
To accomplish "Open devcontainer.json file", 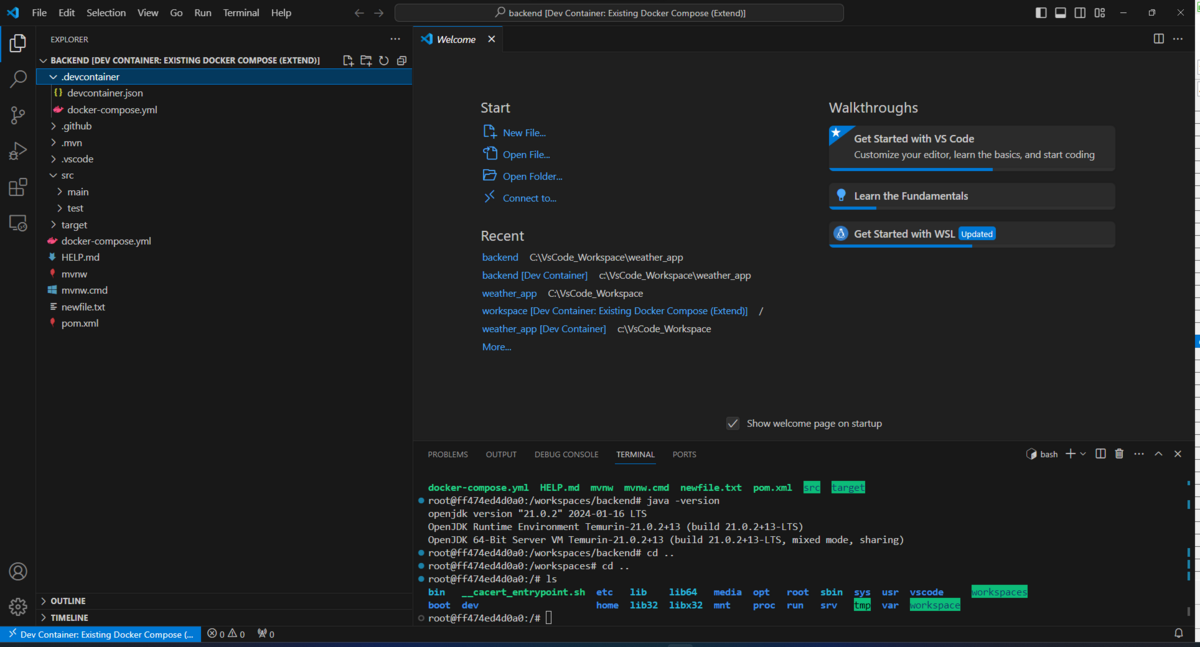I will (x=105, y=93).
